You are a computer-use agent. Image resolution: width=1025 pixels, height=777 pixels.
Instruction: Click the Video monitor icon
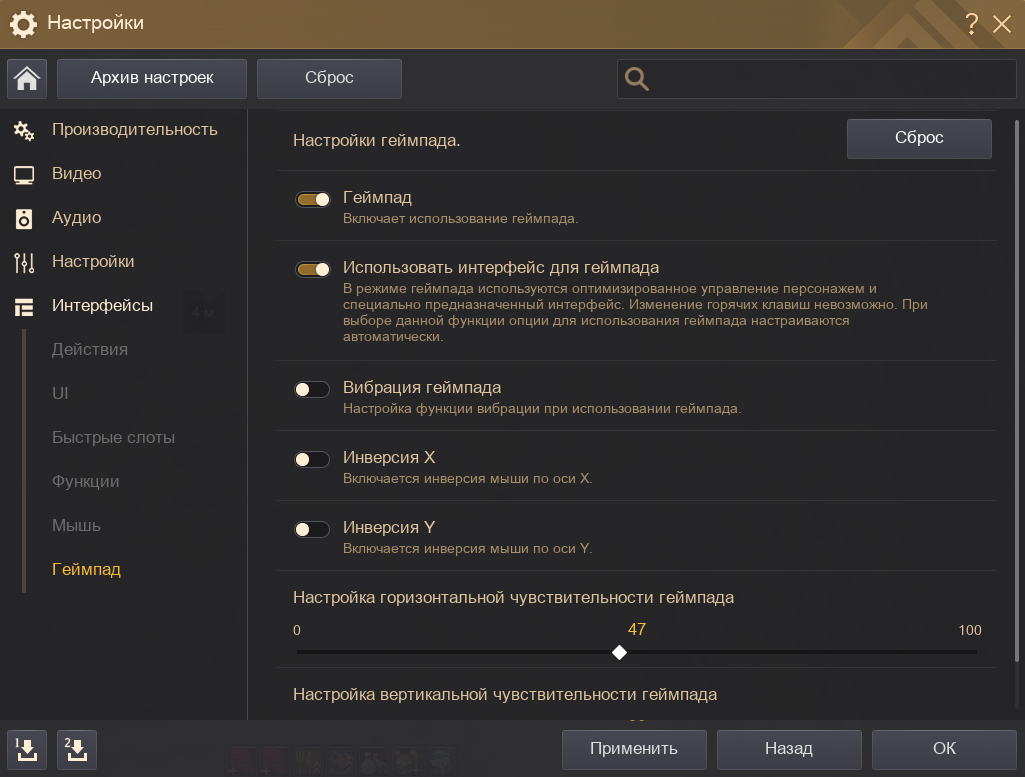click(24, 175)
